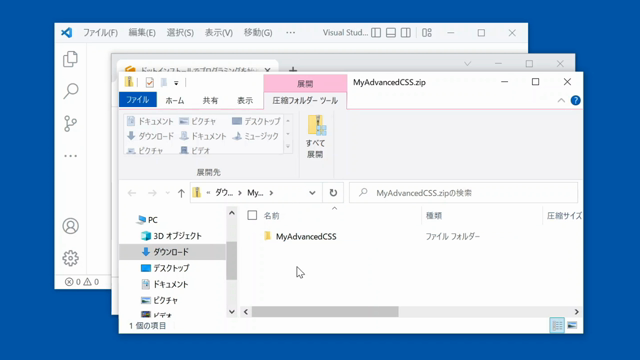Image resolution: width=640 pixels, height=360 pixels.
Task: Select ピクチャ in navigation pane
Action: coord(160,300)
